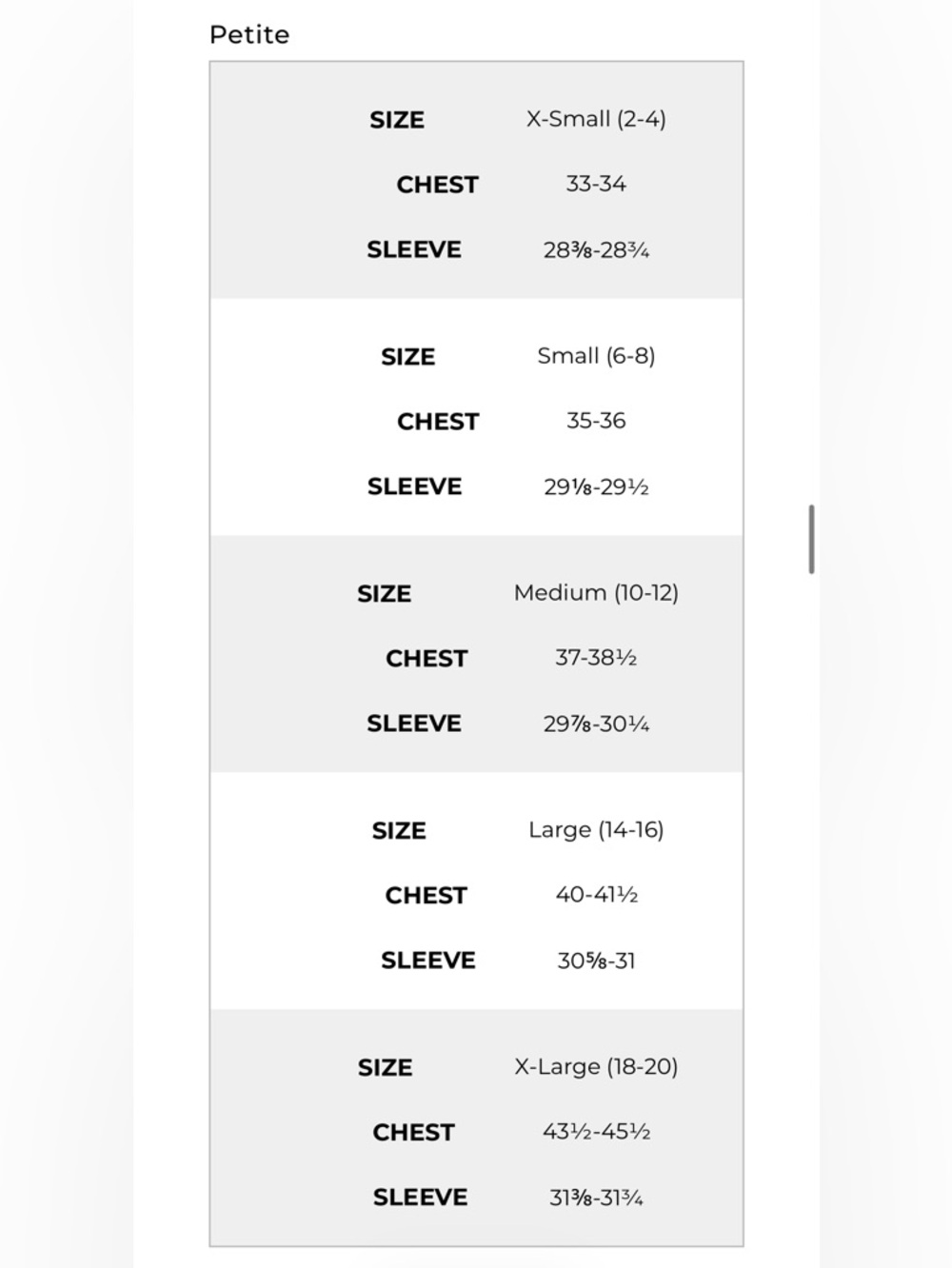Click the 40-41½ chest measurement
The image size is (952, 1268).
[596, 895]
